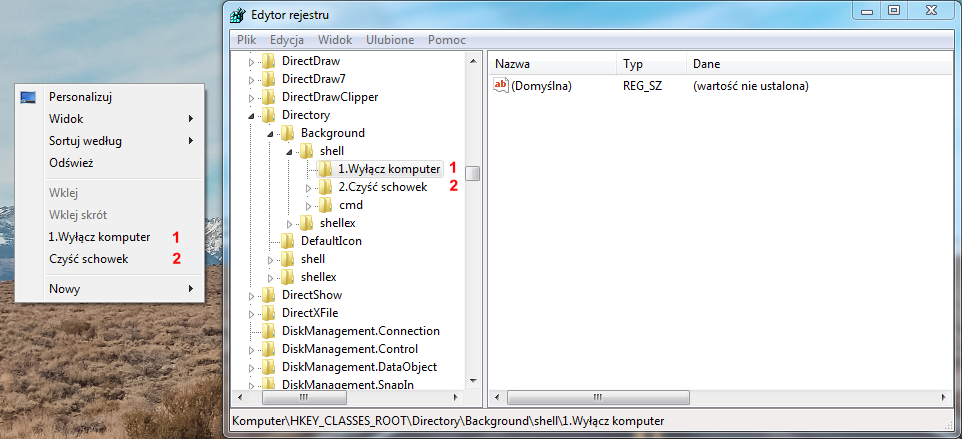
Task: Select the DefaultIcon key label
Action: [x=331, y=240]
